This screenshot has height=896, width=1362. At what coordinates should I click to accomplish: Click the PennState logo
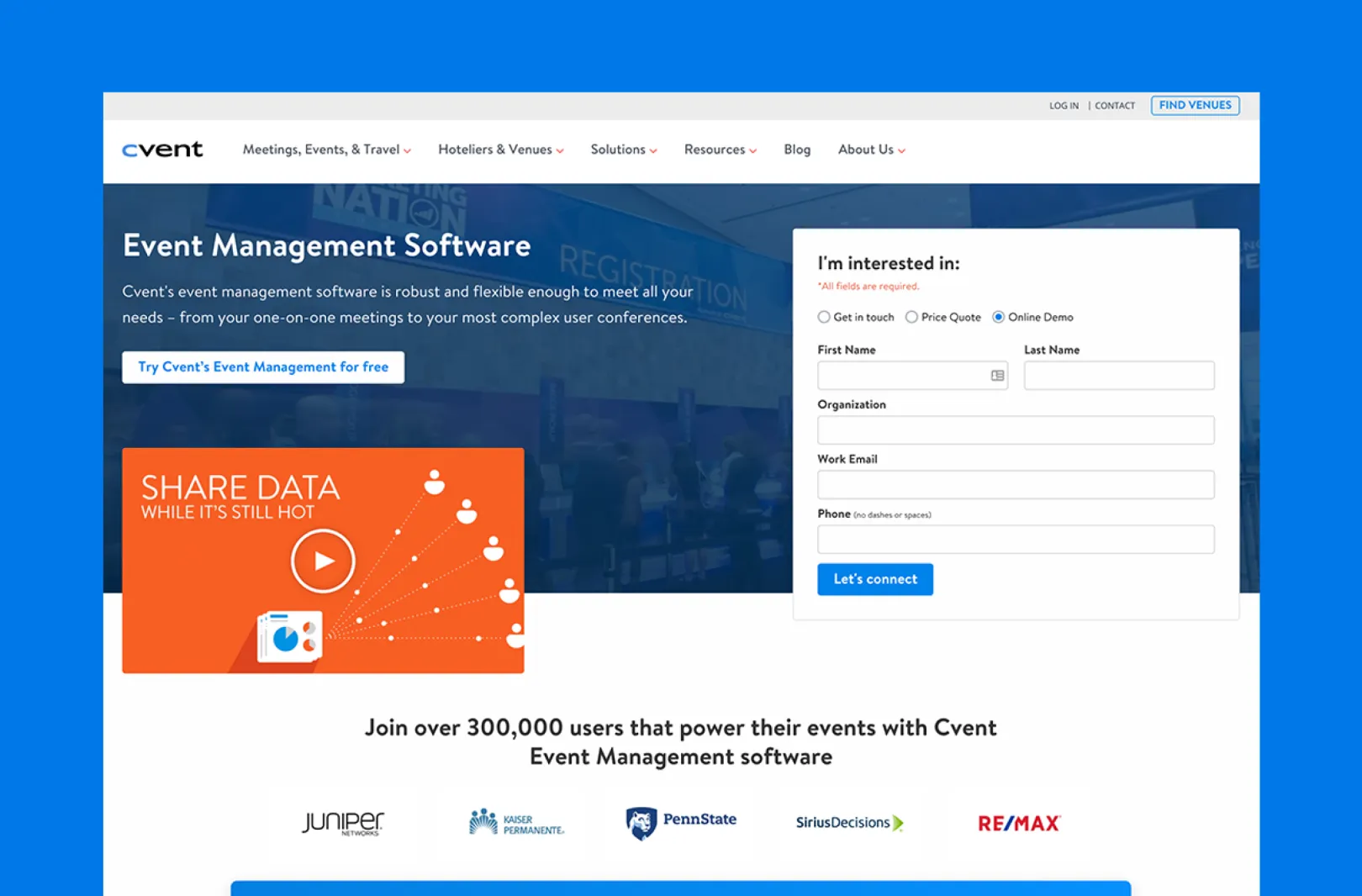[x=681, y=822]
